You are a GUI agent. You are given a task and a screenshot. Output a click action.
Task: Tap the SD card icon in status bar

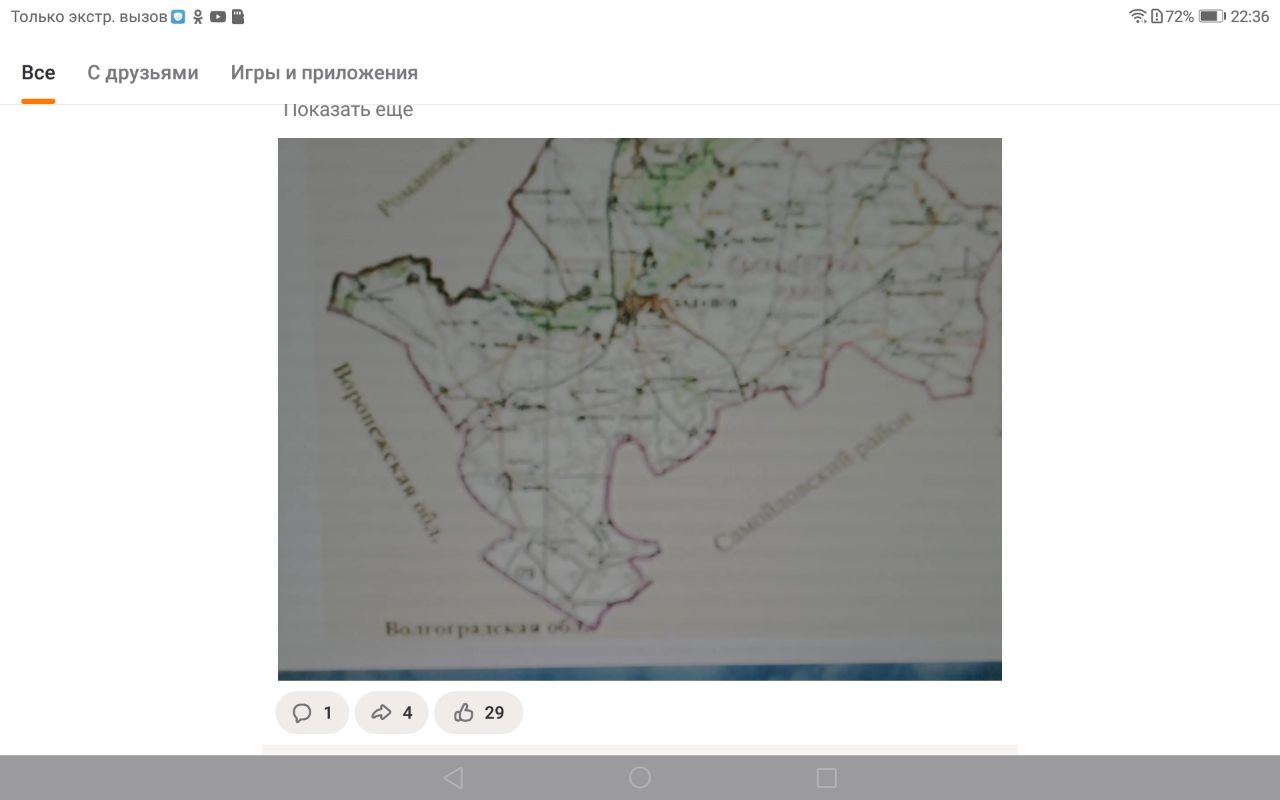pos(237,17)
